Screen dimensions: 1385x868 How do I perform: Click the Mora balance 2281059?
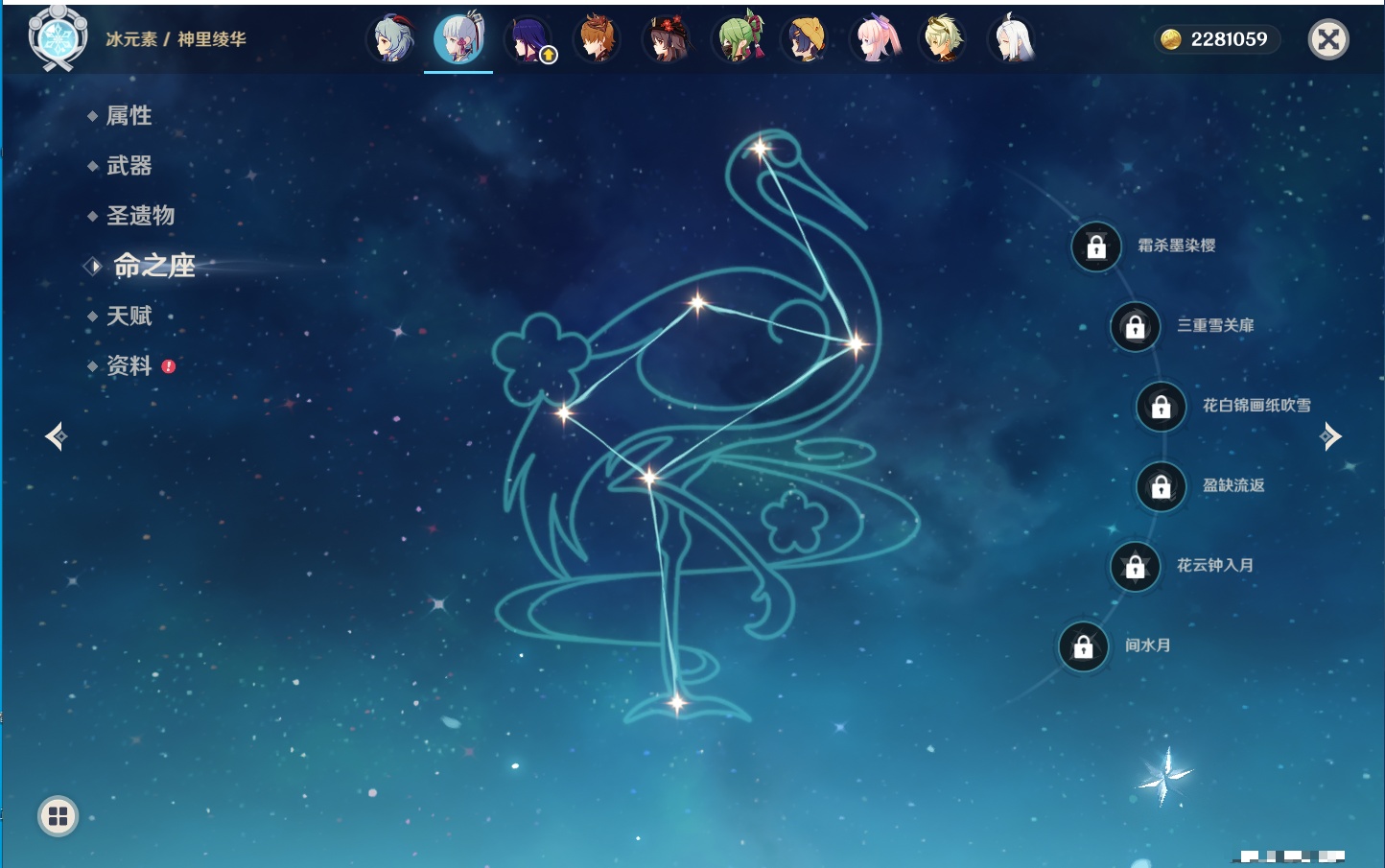pos(1229,39)
